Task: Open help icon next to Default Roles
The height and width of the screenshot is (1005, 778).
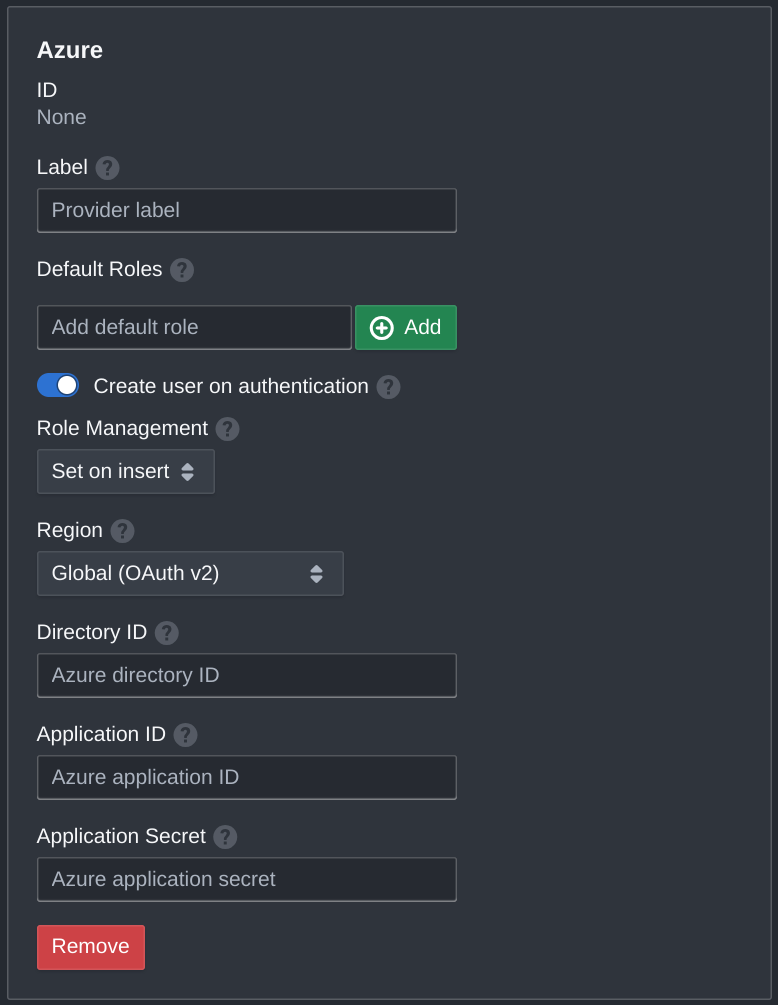Action: (x=182, y=270)
